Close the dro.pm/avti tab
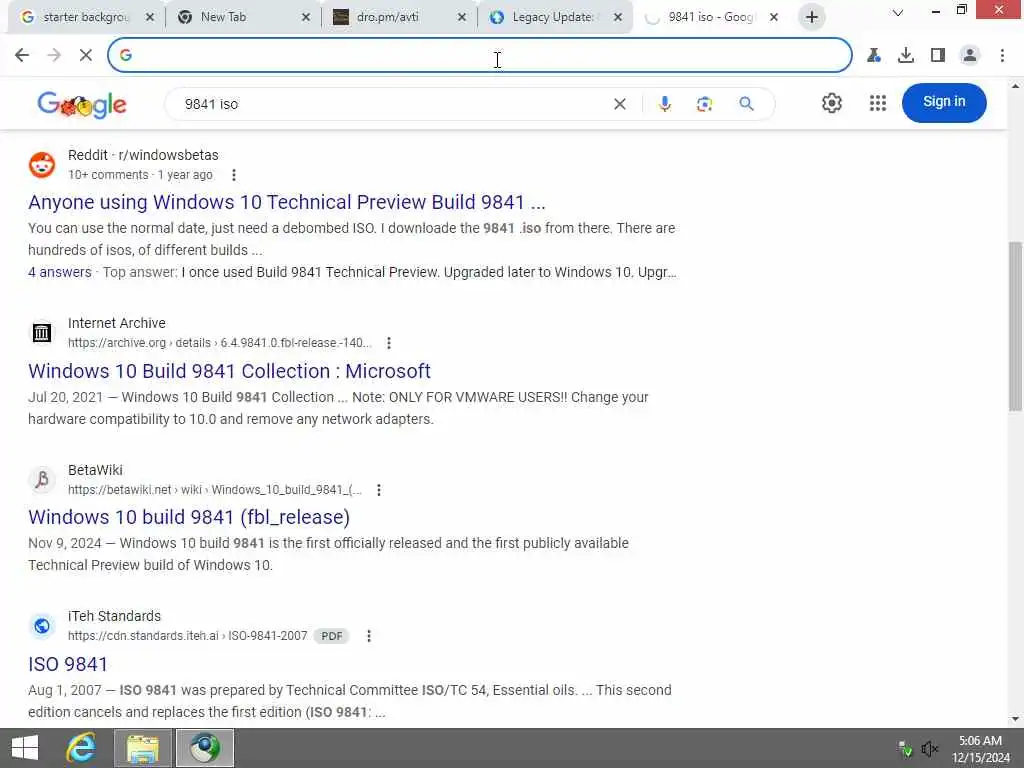 pos(462,18)
